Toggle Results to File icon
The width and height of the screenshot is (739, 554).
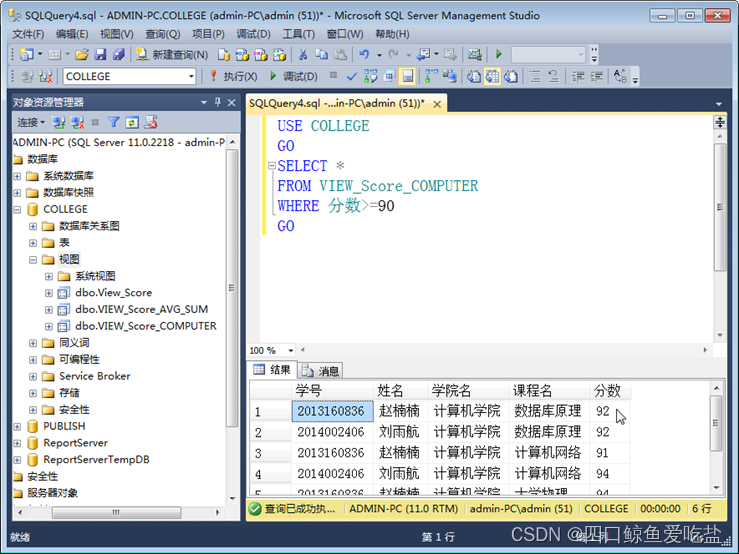point(511,76)
